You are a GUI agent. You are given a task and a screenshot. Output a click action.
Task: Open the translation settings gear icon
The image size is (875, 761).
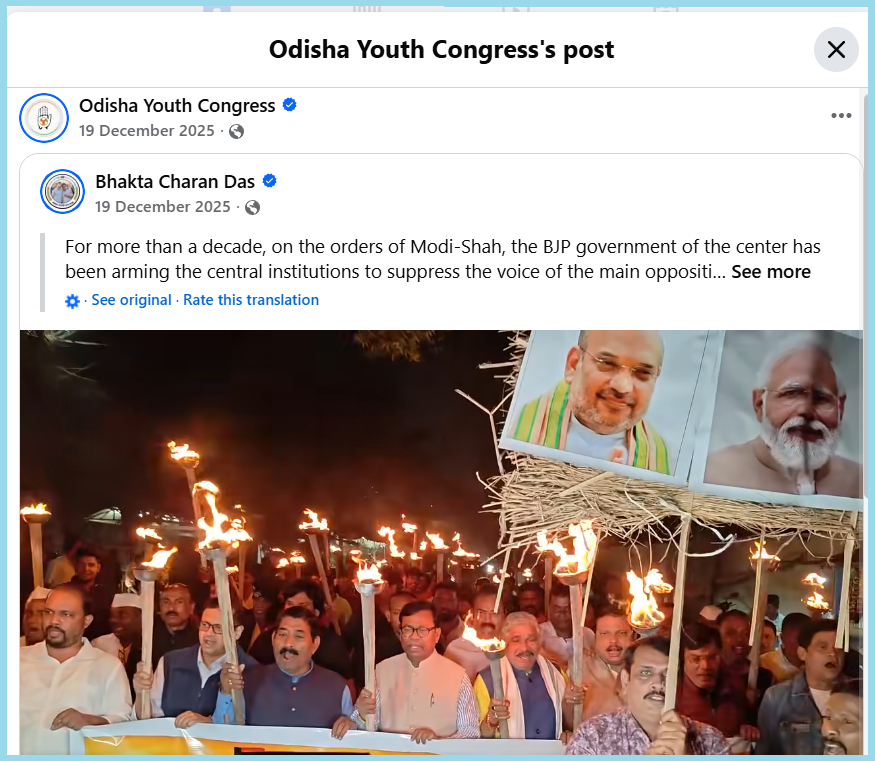pos(73,301)
